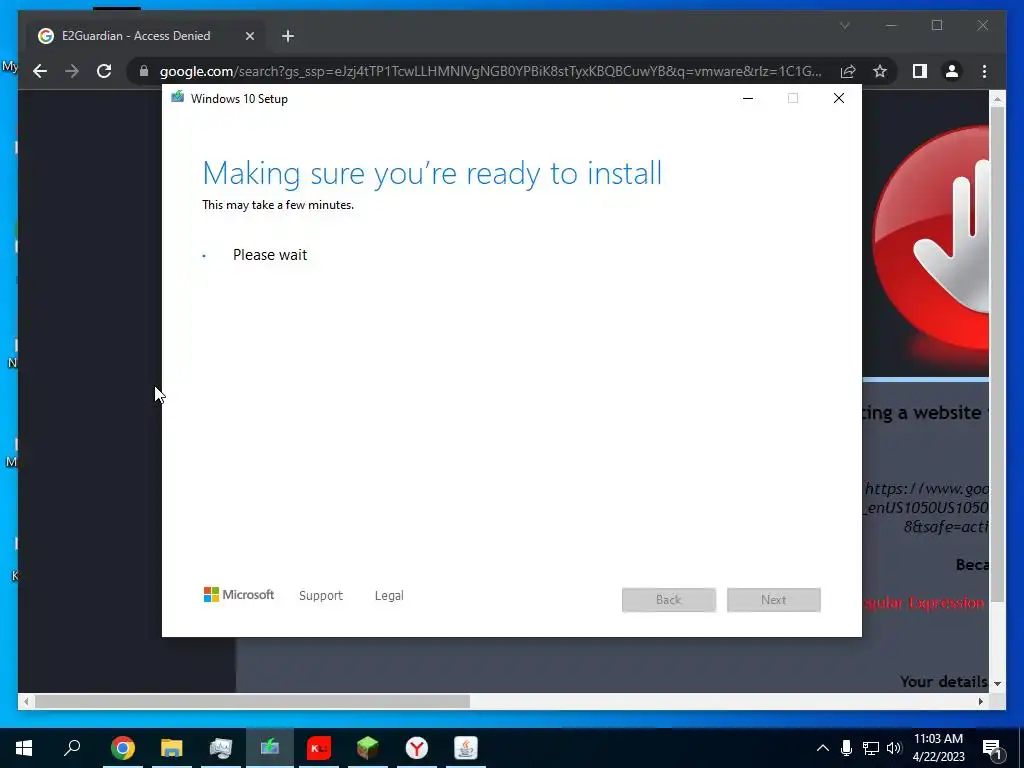Select the E2Guardian - Access Denied tab

click(x=144, y=36)
